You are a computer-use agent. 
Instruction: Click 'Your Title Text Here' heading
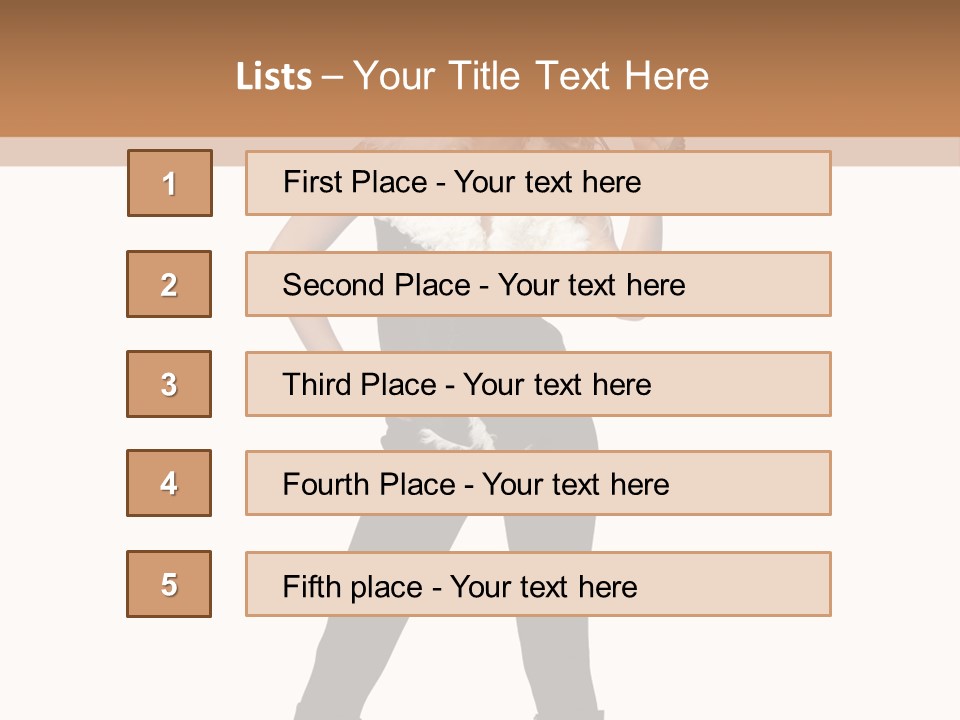coord(531,76)
